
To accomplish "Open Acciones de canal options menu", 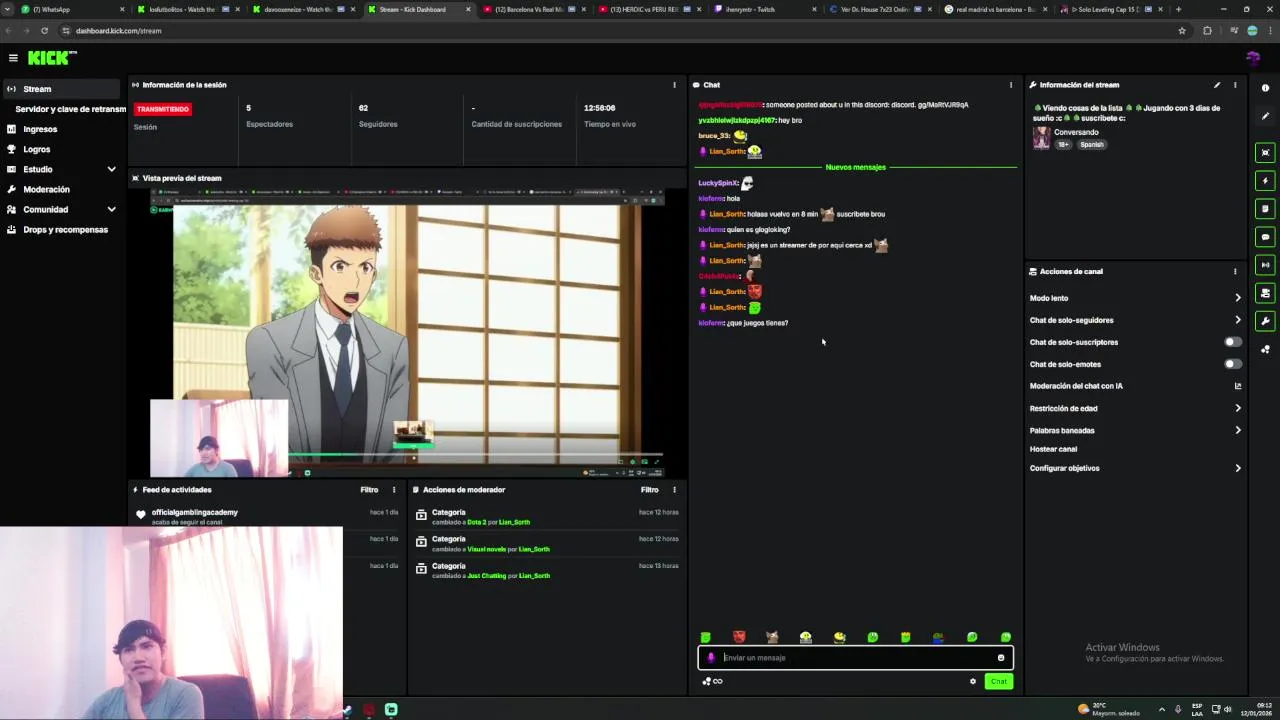I will (x=1235, y=271).
